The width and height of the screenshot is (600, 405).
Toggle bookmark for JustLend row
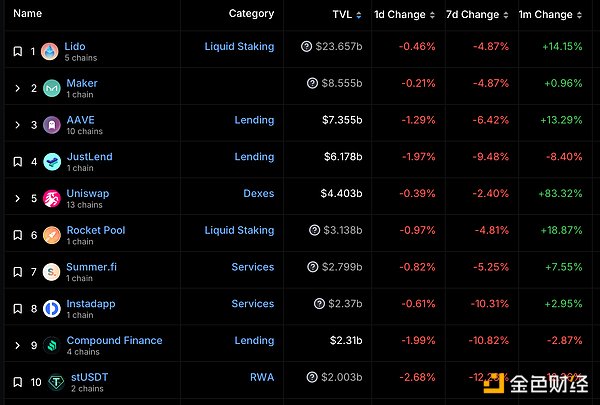coord(17,162)
